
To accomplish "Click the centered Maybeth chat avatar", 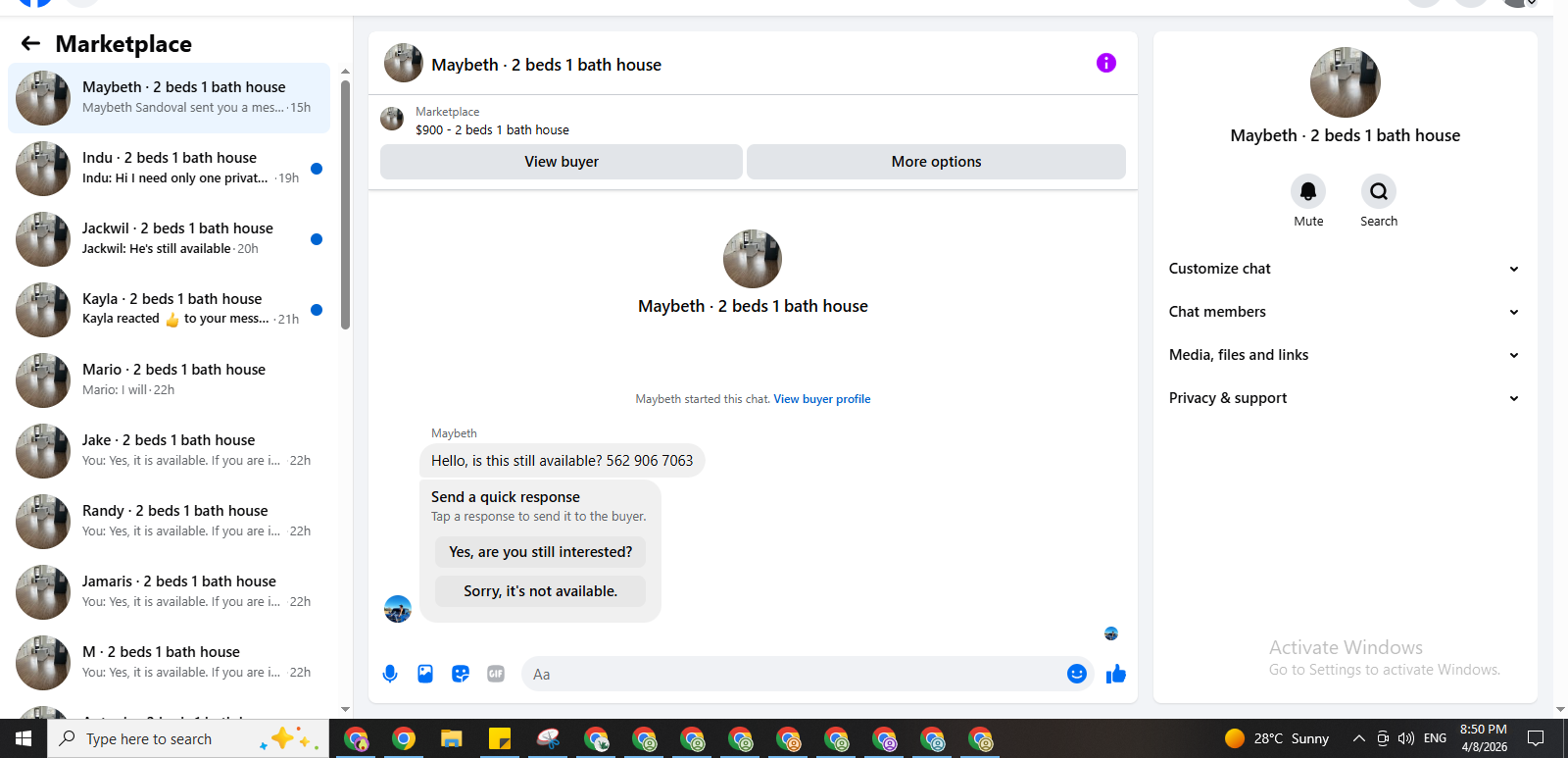I will (x=753, y=259).
